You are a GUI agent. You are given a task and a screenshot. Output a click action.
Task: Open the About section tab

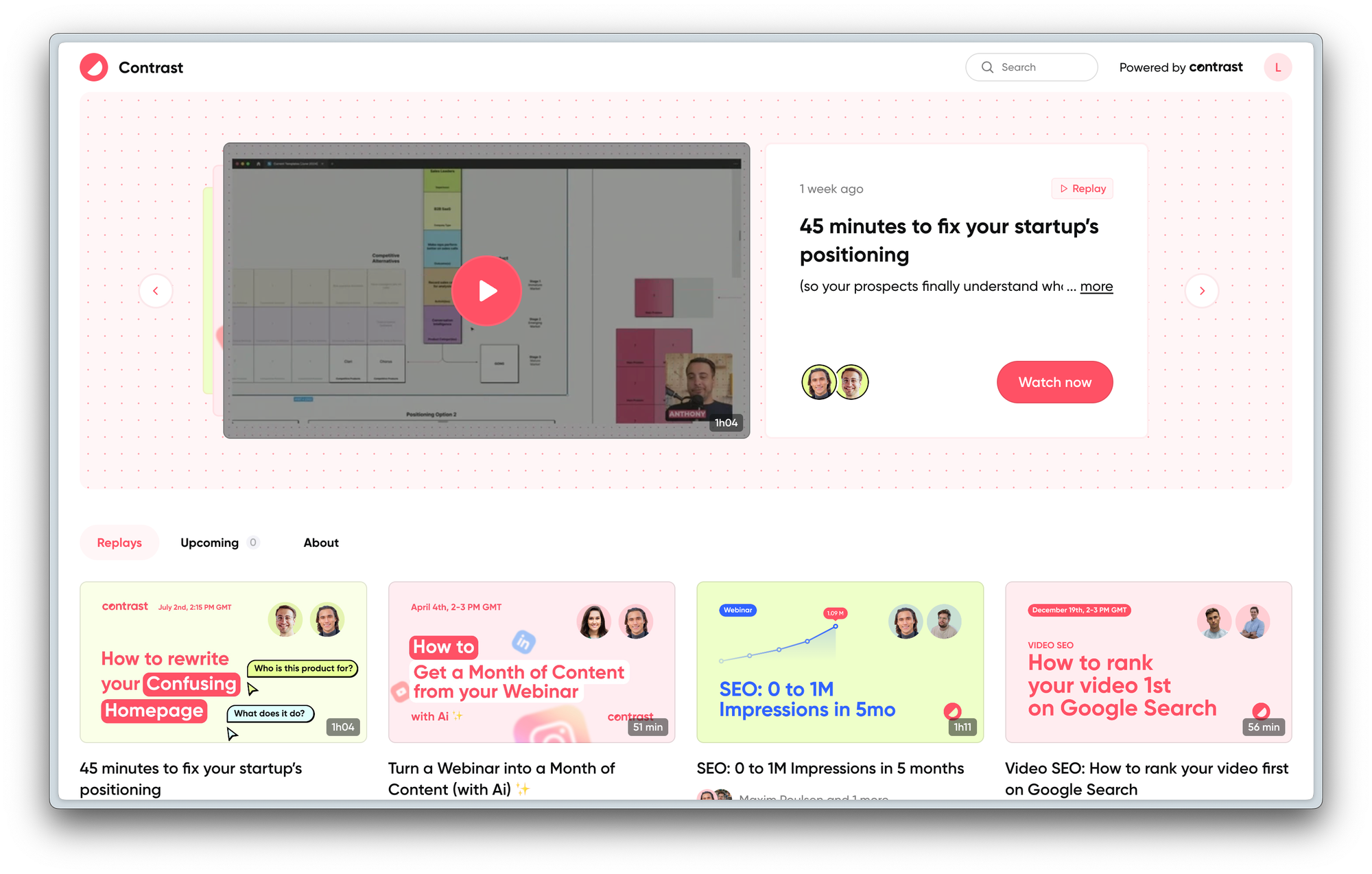click(321, 542)
